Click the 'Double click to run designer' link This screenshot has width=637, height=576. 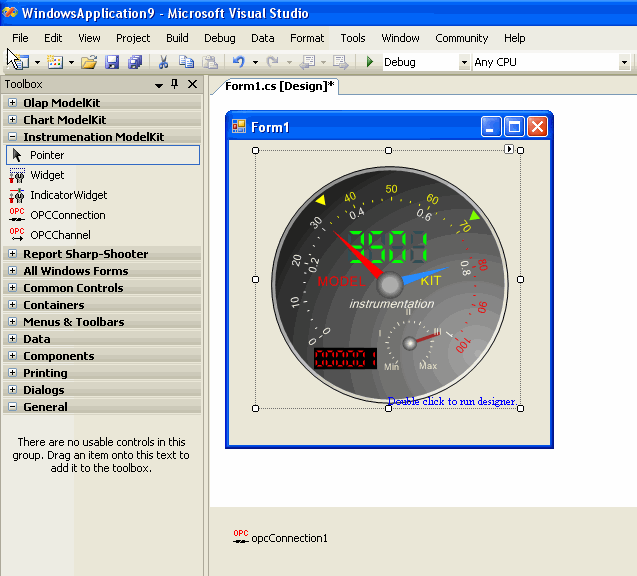point(452,401)
